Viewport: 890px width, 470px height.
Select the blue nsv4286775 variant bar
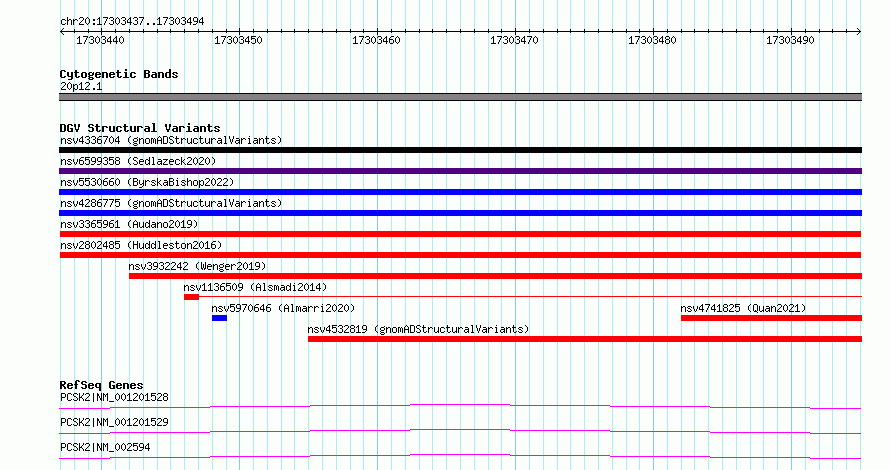(x=460, y=213)
